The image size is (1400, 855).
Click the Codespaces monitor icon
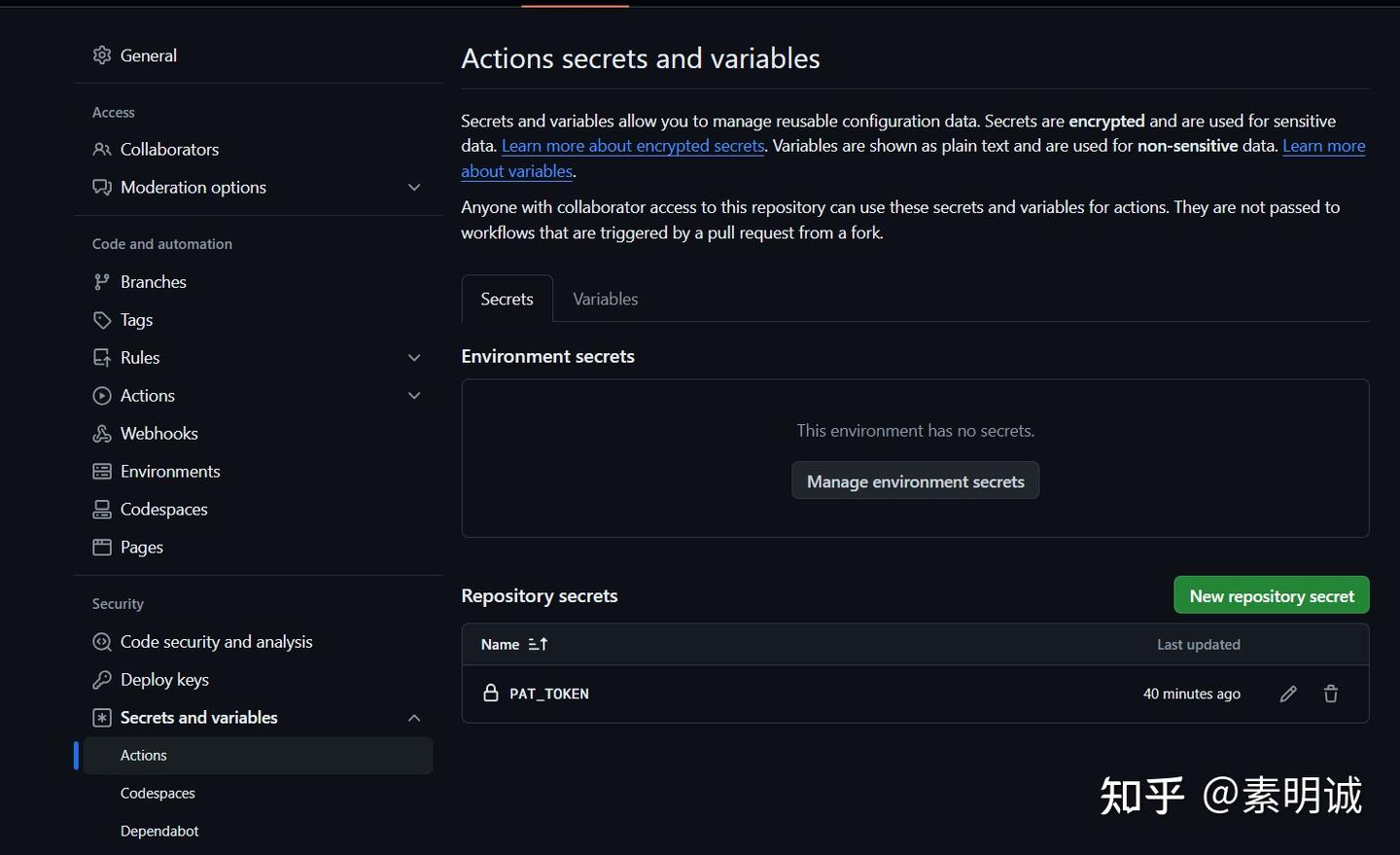(102, 510)
